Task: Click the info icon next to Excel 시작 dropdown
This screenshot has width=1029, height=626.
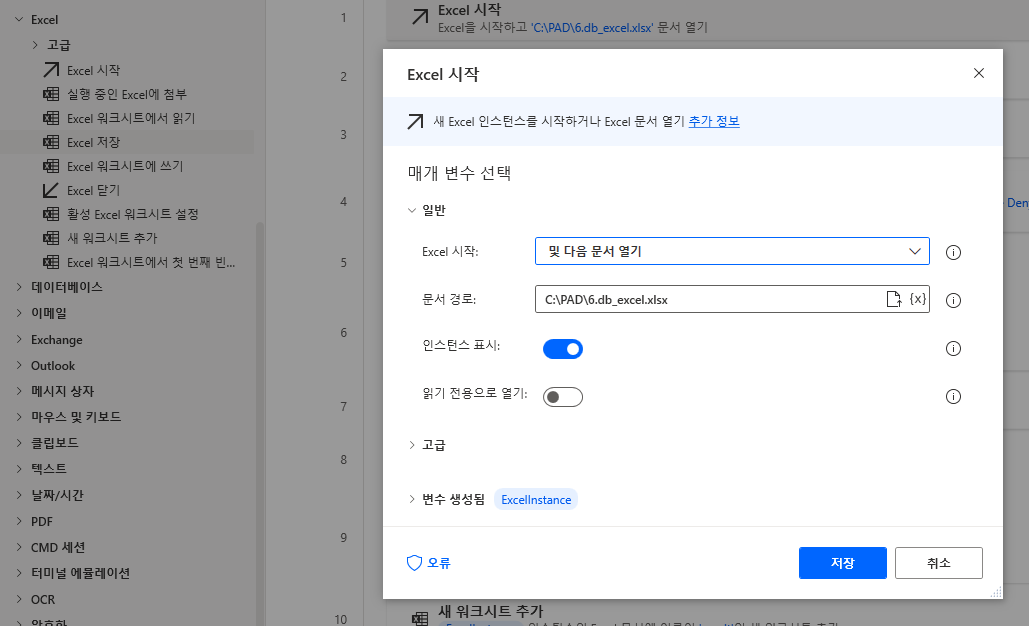Action: pos(953,252)
